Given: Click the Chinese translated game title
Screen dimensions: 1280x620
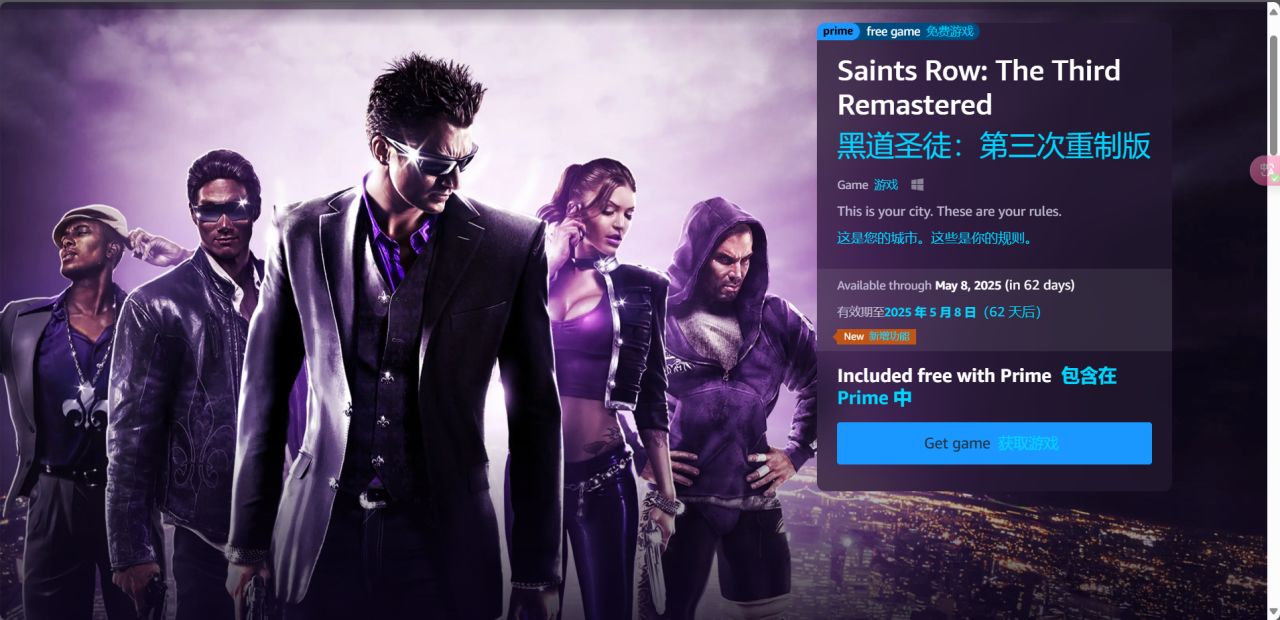Looking at the screenshot, I should [x=994, y=146].
